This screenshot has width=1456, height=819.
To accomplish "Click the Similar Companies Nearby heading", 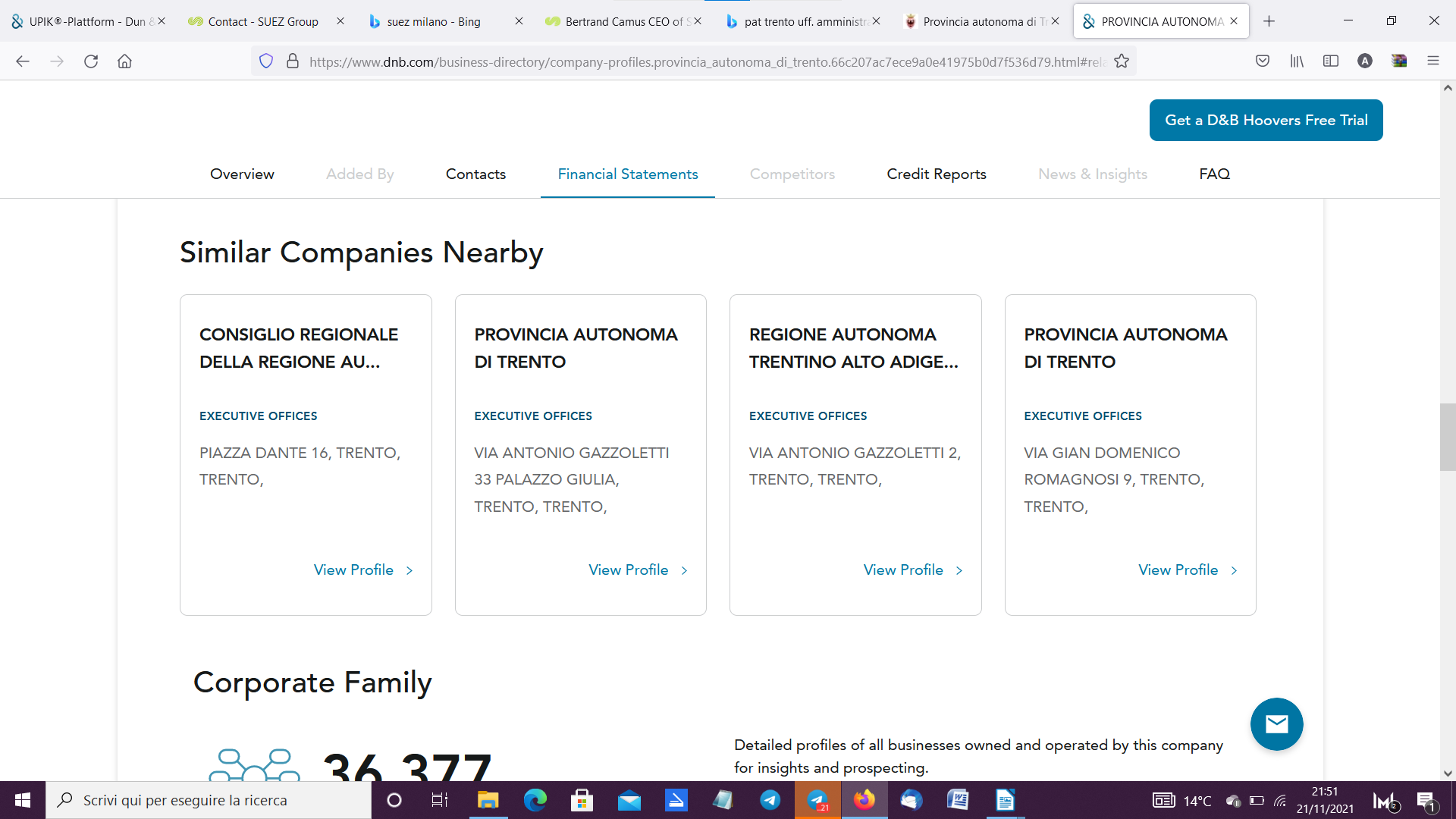I will coord(362,253).
